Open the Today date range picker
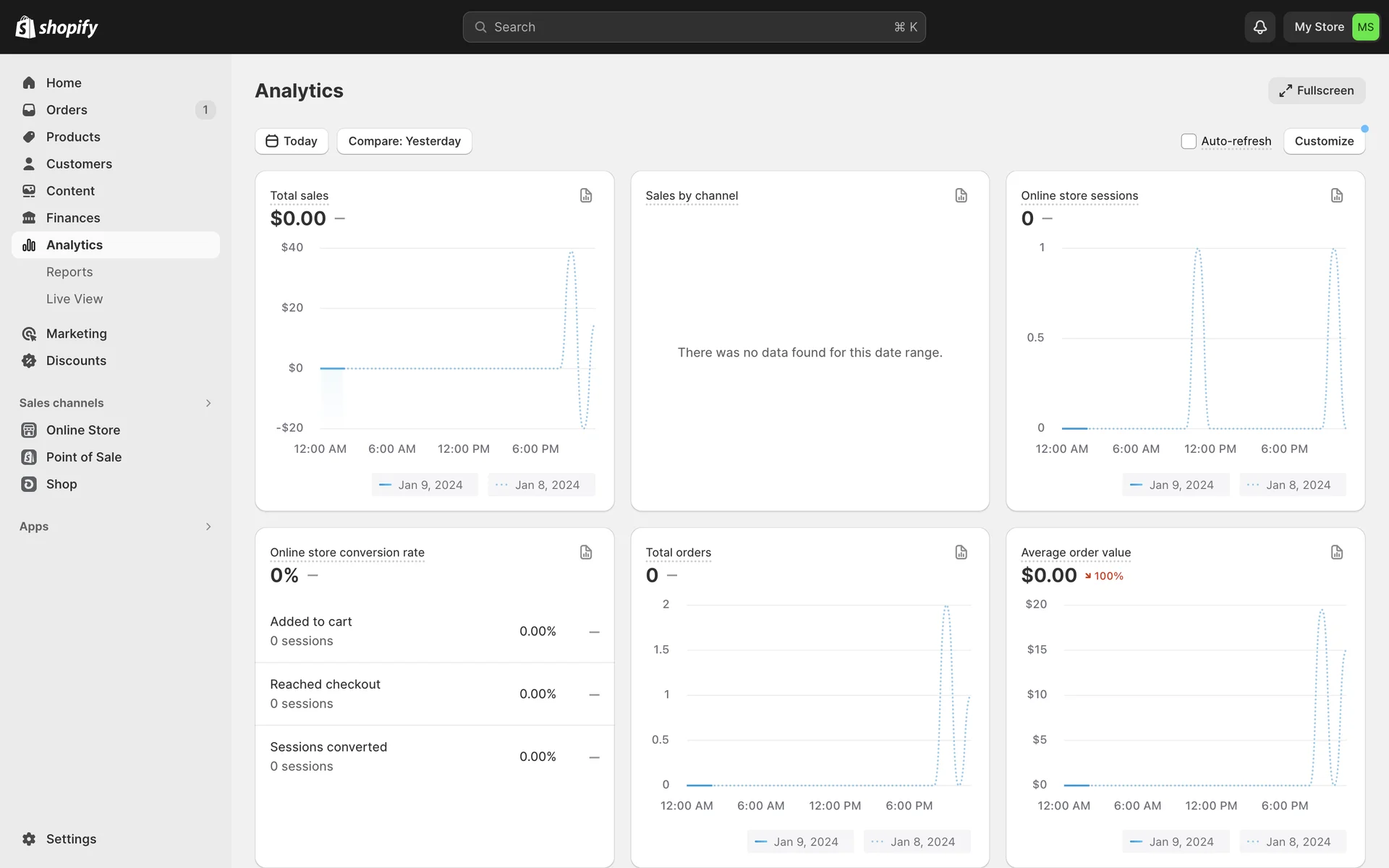Image resolution: width=1389 pixels, height=868 pixels. pyautogui.click(x=292, y=141)
